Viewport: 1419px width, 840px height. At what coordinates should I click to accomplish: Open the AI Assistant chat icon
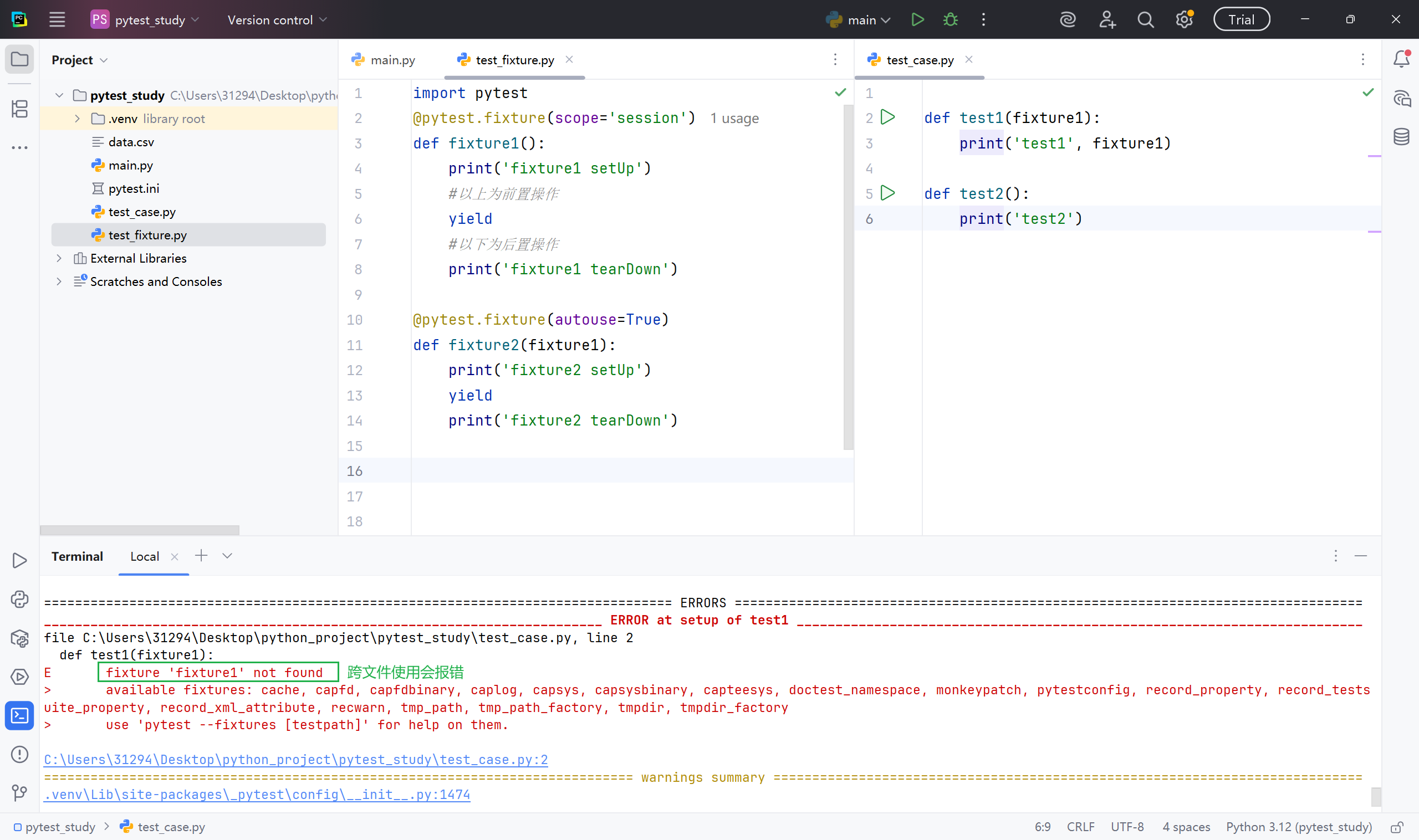1401,99
